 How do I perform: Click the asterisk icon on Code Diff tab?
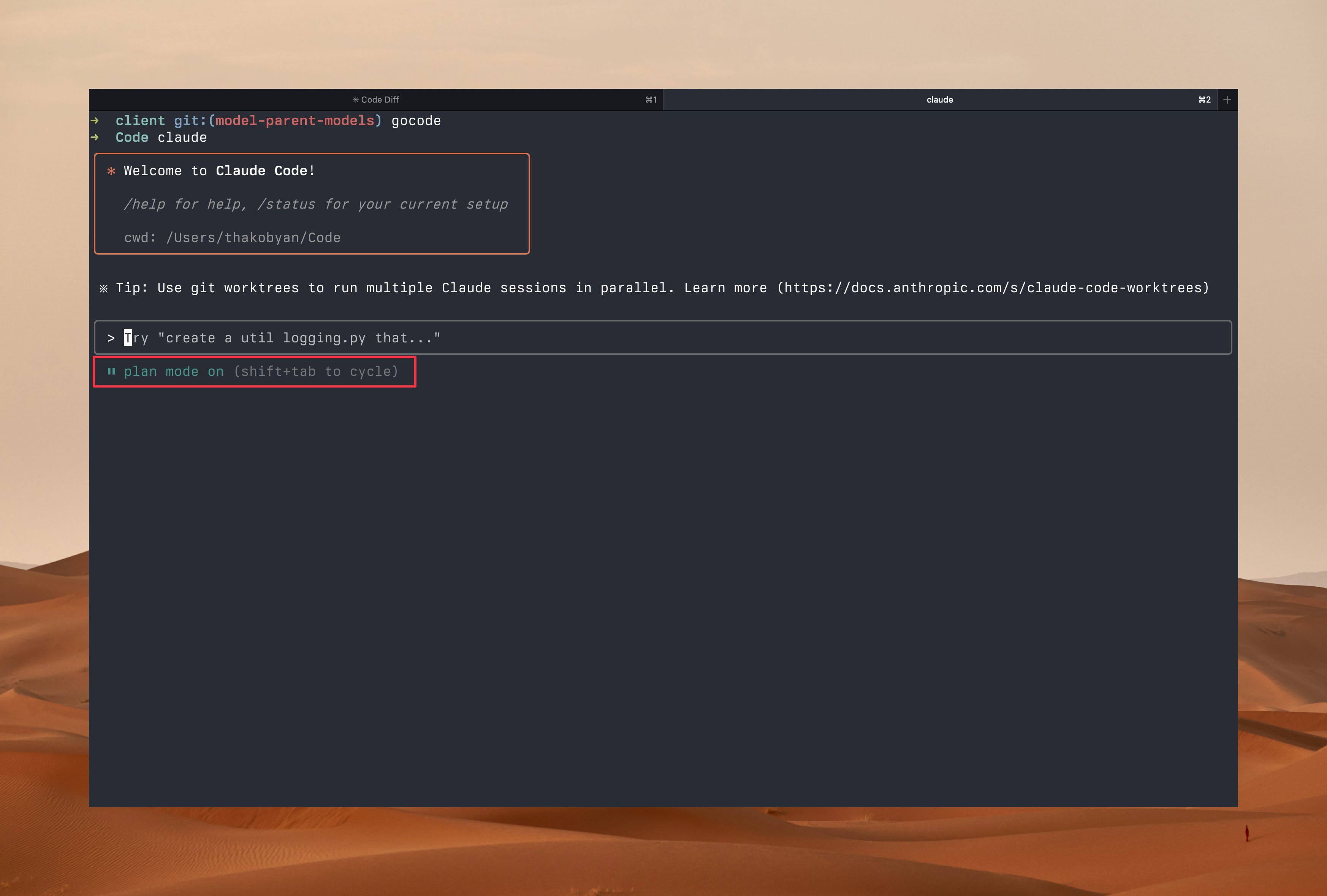[355, 100]
